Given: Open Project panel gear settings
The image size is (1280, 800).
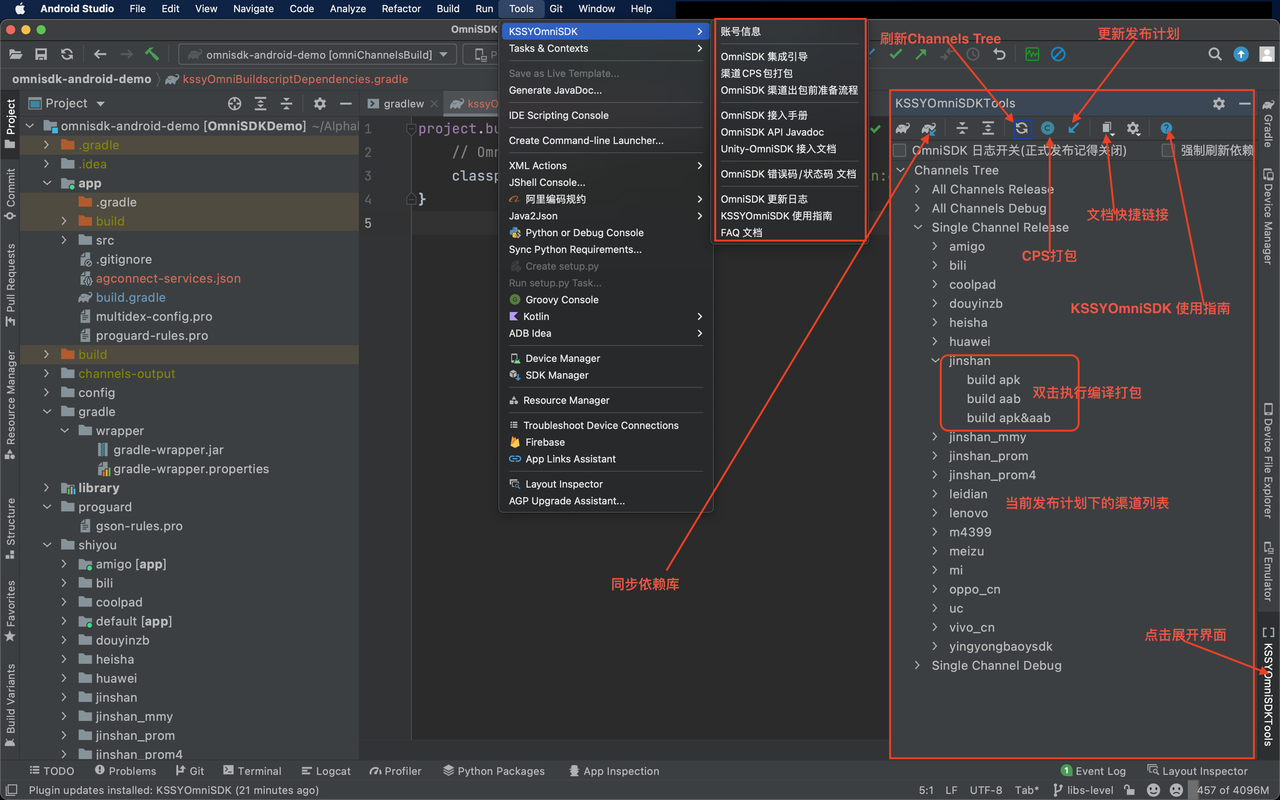Looking at the screenshot, I should click(320, 103).
